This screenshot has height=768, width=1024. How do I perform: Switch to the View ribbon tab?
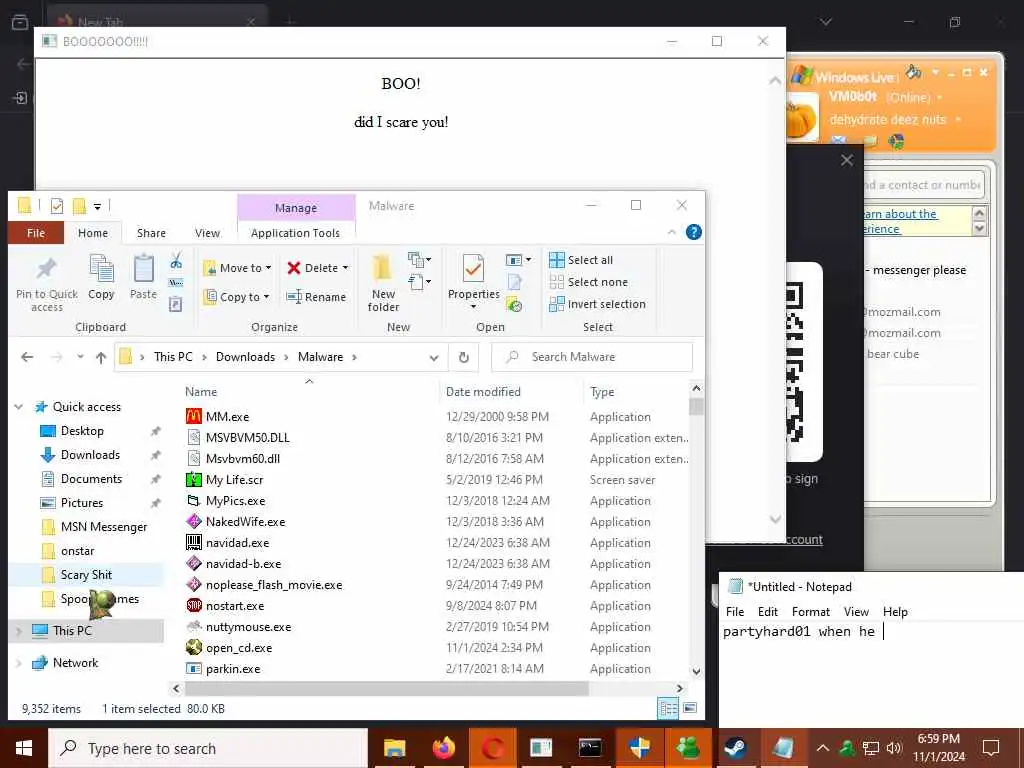[207, 233]
